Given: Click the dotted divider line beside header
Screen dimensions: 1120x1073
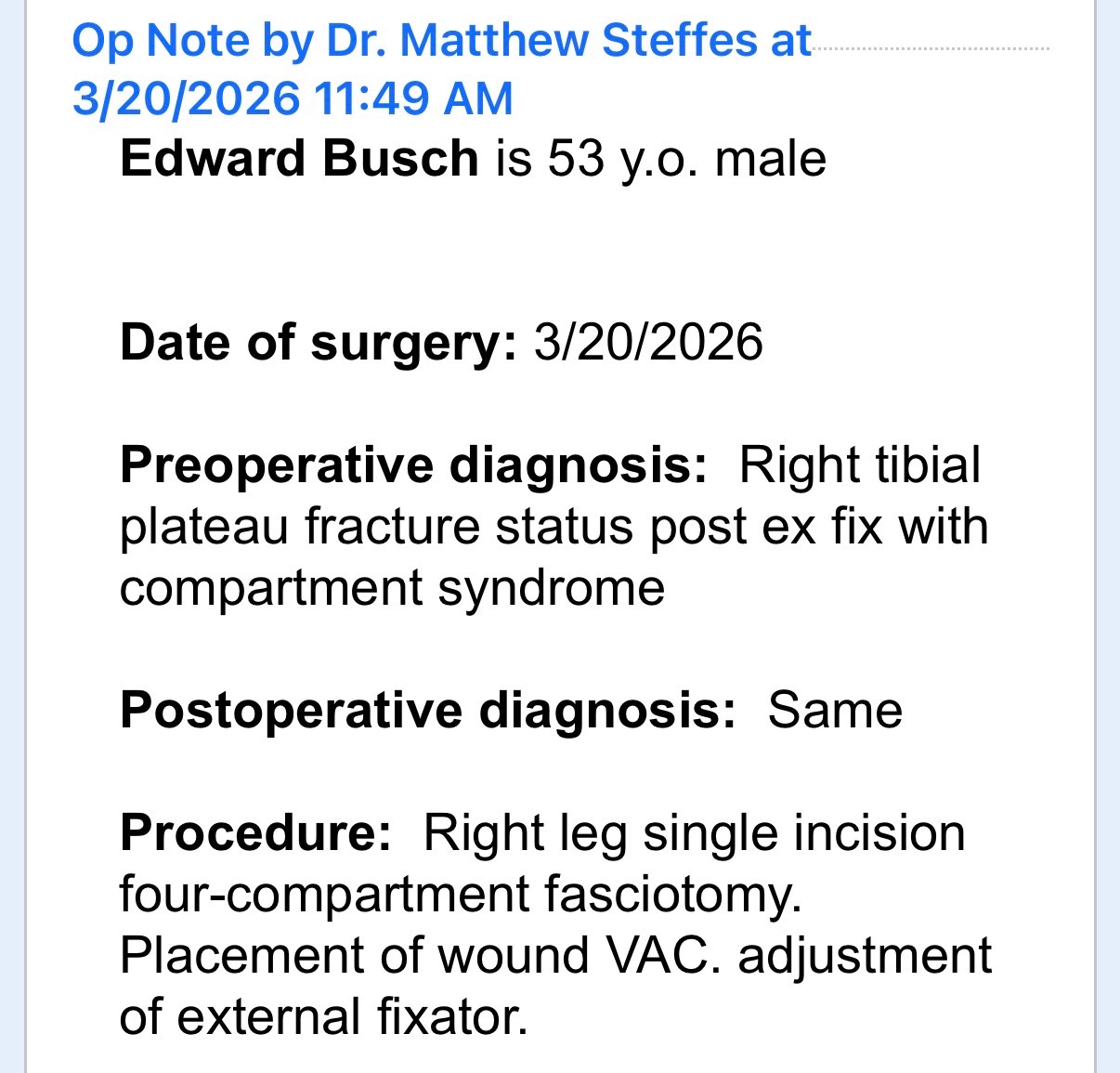Looking at the screenshot, I should pyautogui.click(x=931, y=48).
